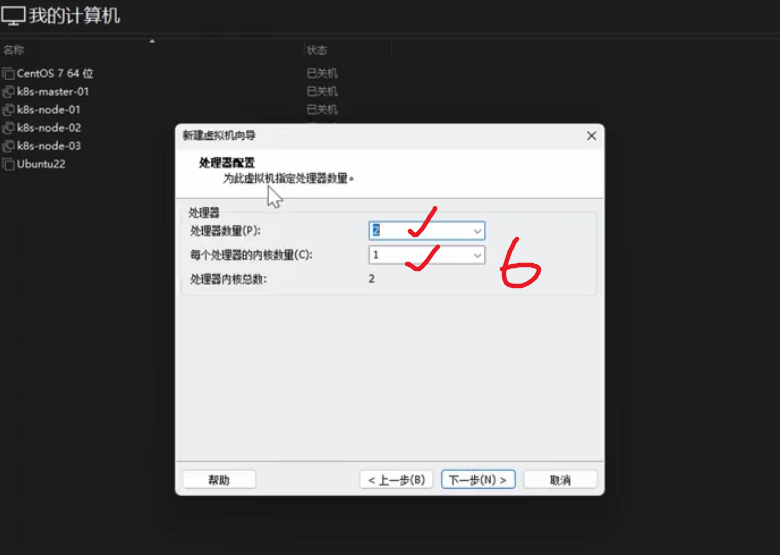
Task: Select CentOS 7 64 位 in library list
Action: point(55,74)
